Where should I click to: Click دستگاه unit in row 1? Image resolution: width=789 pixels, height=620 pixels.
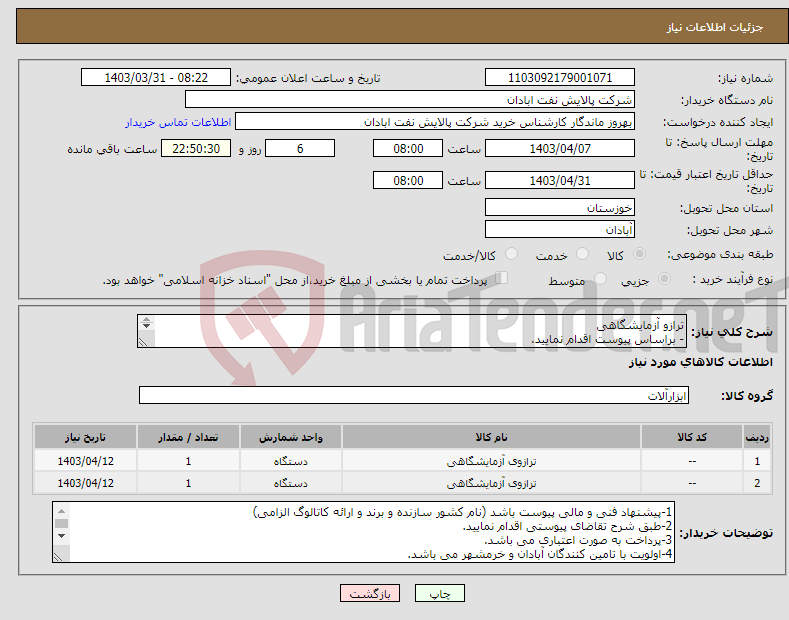pos(291,461)
